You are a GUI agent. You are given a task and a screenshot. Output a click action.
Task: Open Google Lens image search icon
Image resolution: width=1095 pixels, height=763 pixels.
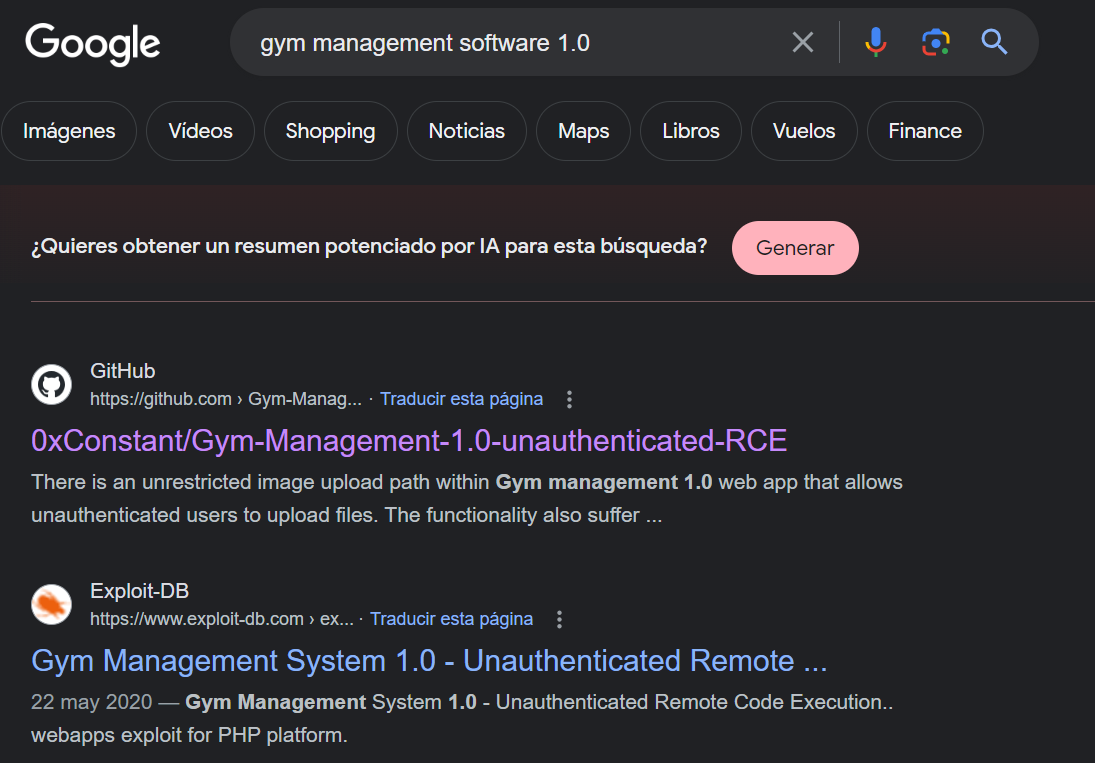(x=935, y=42)
